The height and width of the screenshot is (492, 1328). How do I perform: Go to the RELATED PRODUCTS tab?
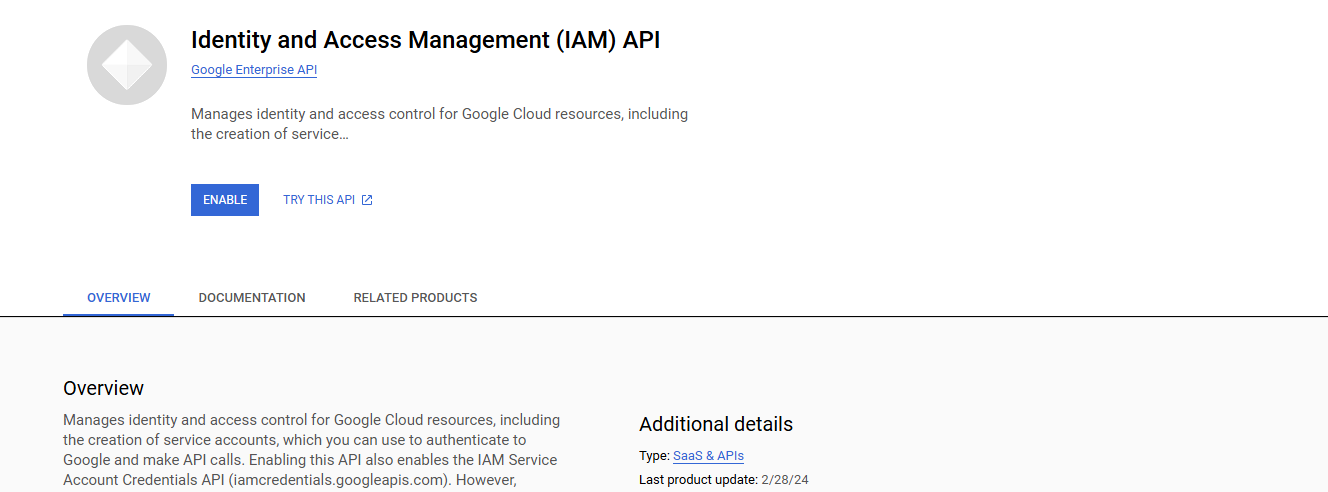[415, 298]
